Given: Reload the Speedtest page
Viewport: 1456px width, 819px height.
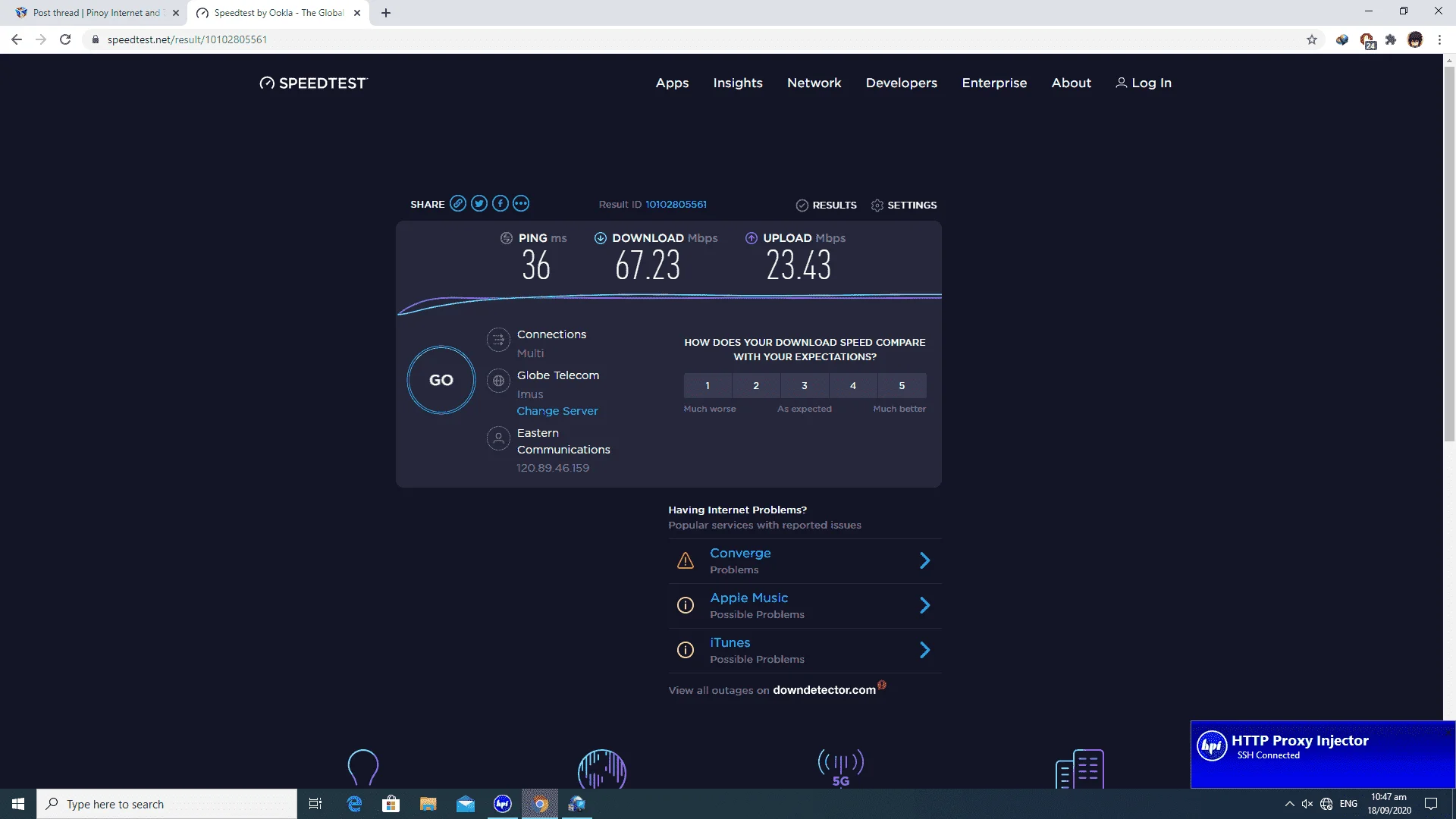Looking at the screenshot, I should pos(65,39).
